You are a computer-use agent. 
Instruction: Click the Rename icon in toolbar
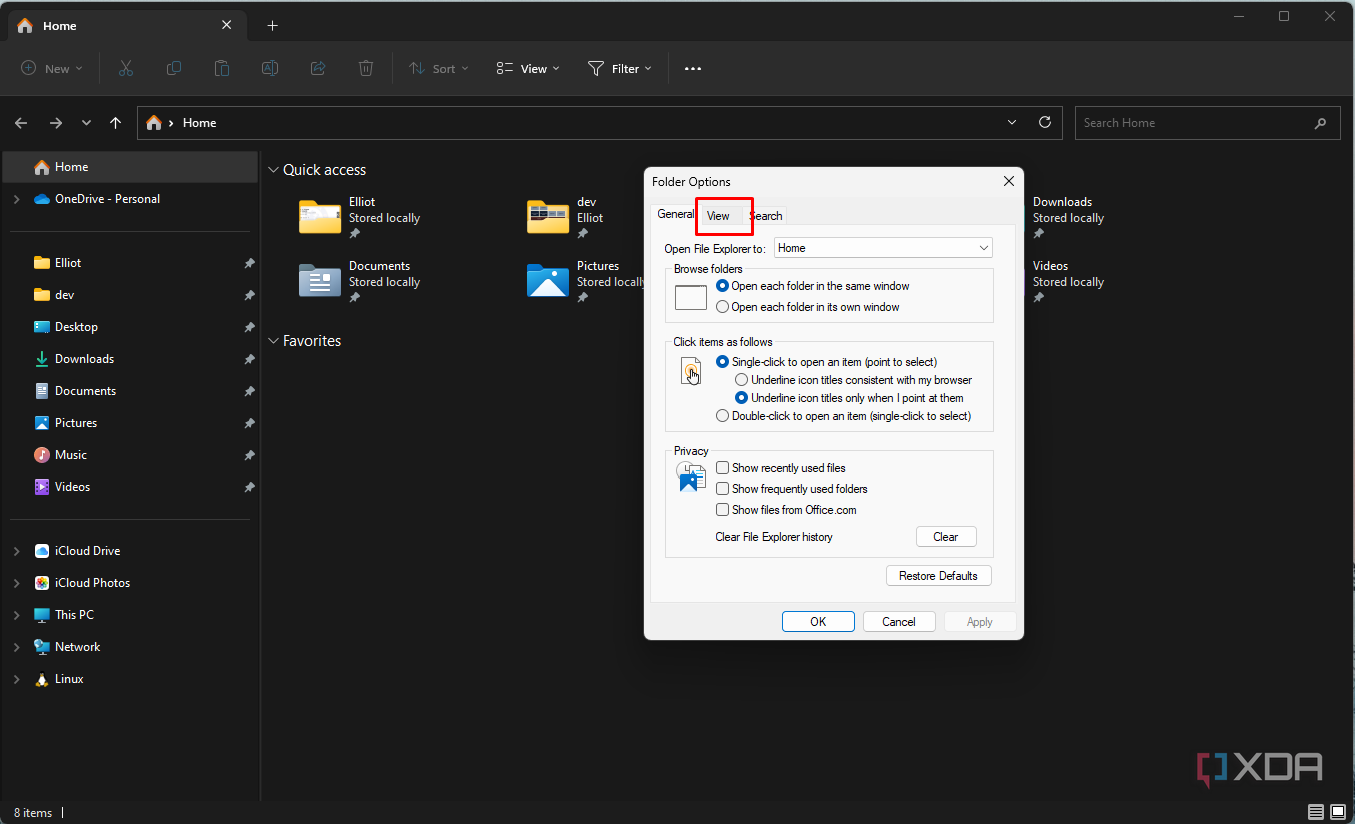270,68
